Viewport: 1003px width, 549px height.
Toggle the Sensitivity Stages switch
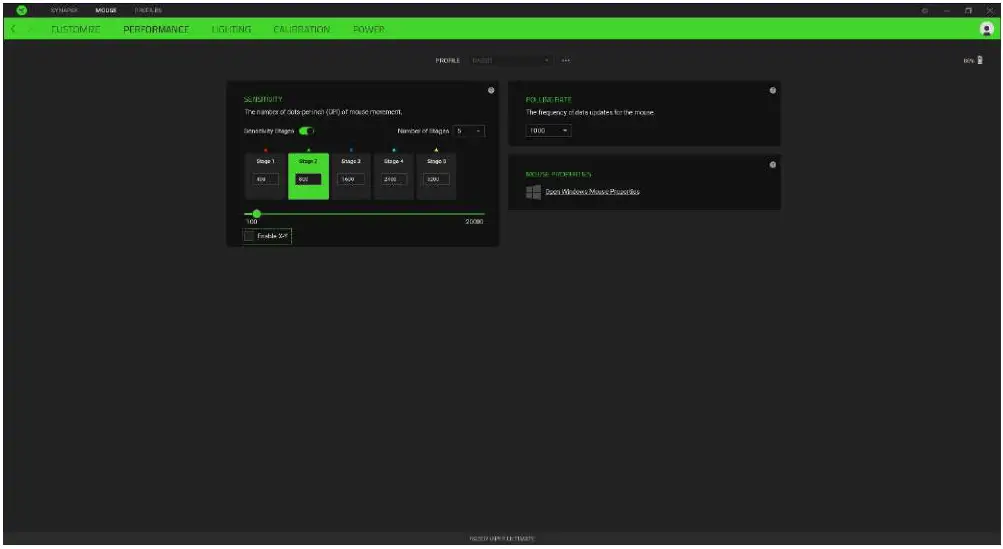tap(306, 131)
